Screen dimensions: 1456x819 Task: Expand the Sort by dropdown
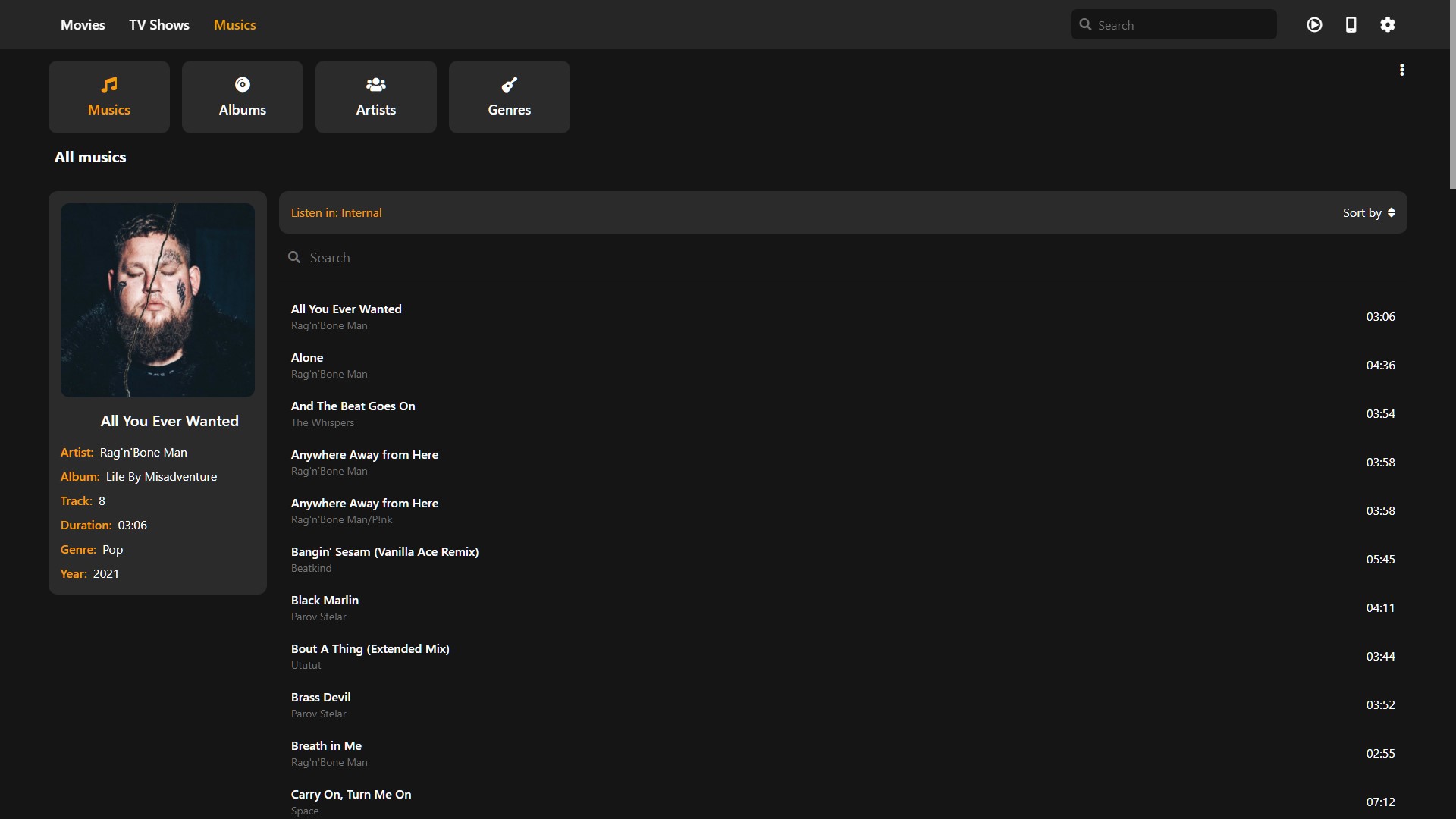[x=1368, y=213]
